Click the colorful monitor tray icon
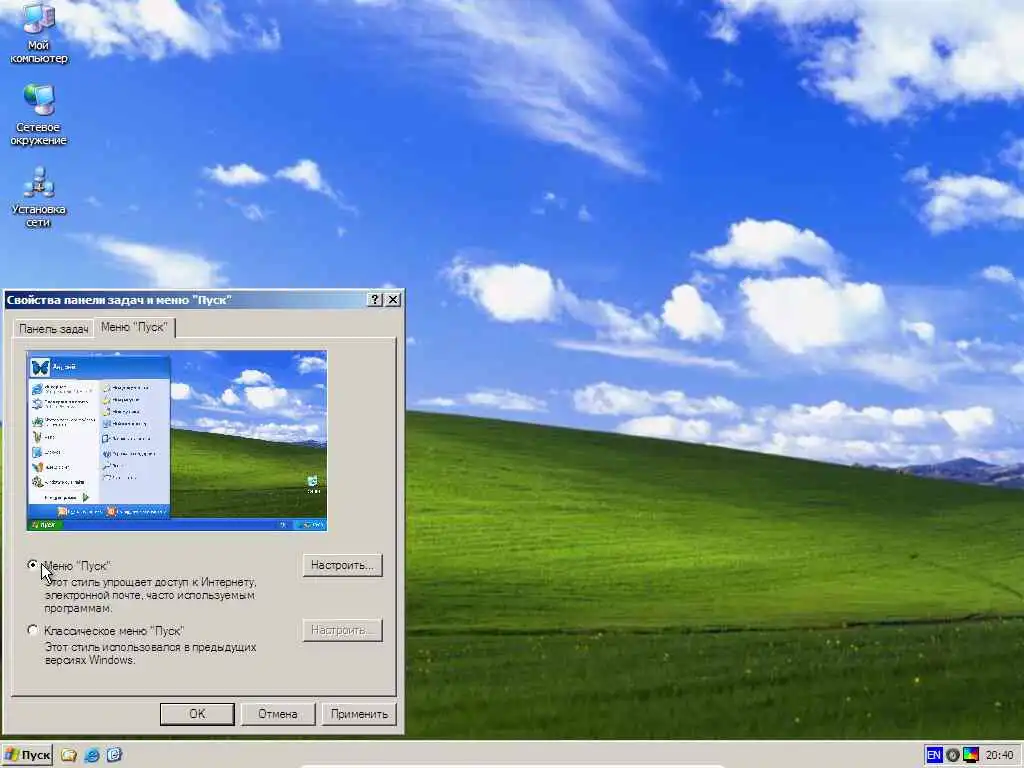Image resolution: width=1024 pixels, height=768 pixels. tap(971, 756)
